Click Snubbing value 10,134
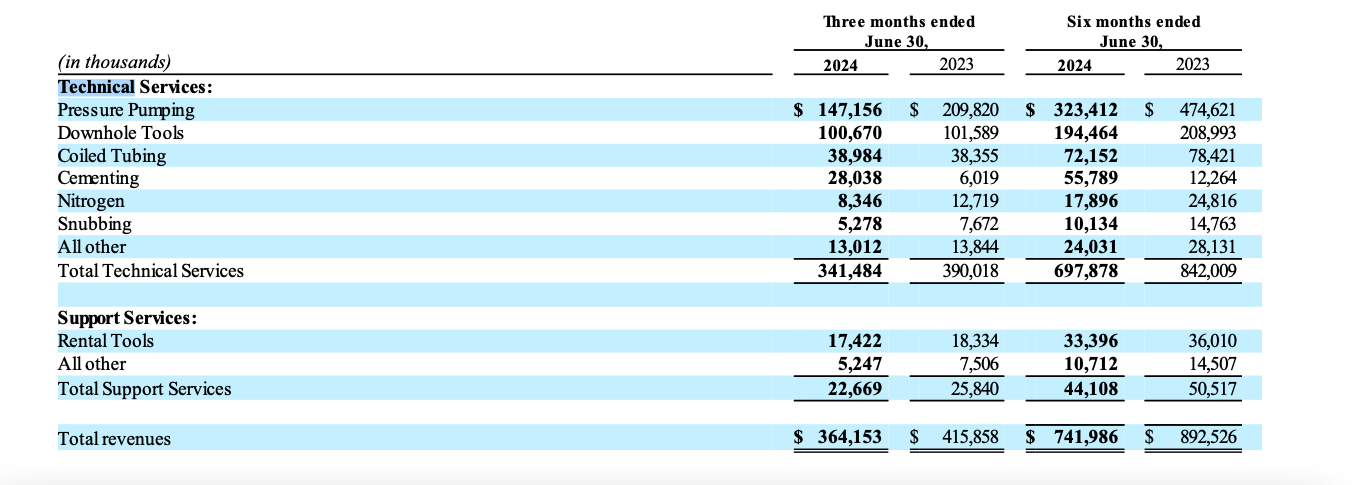Image resolution: width=1362 pixels, height=485 pixels. point(1090,224)
